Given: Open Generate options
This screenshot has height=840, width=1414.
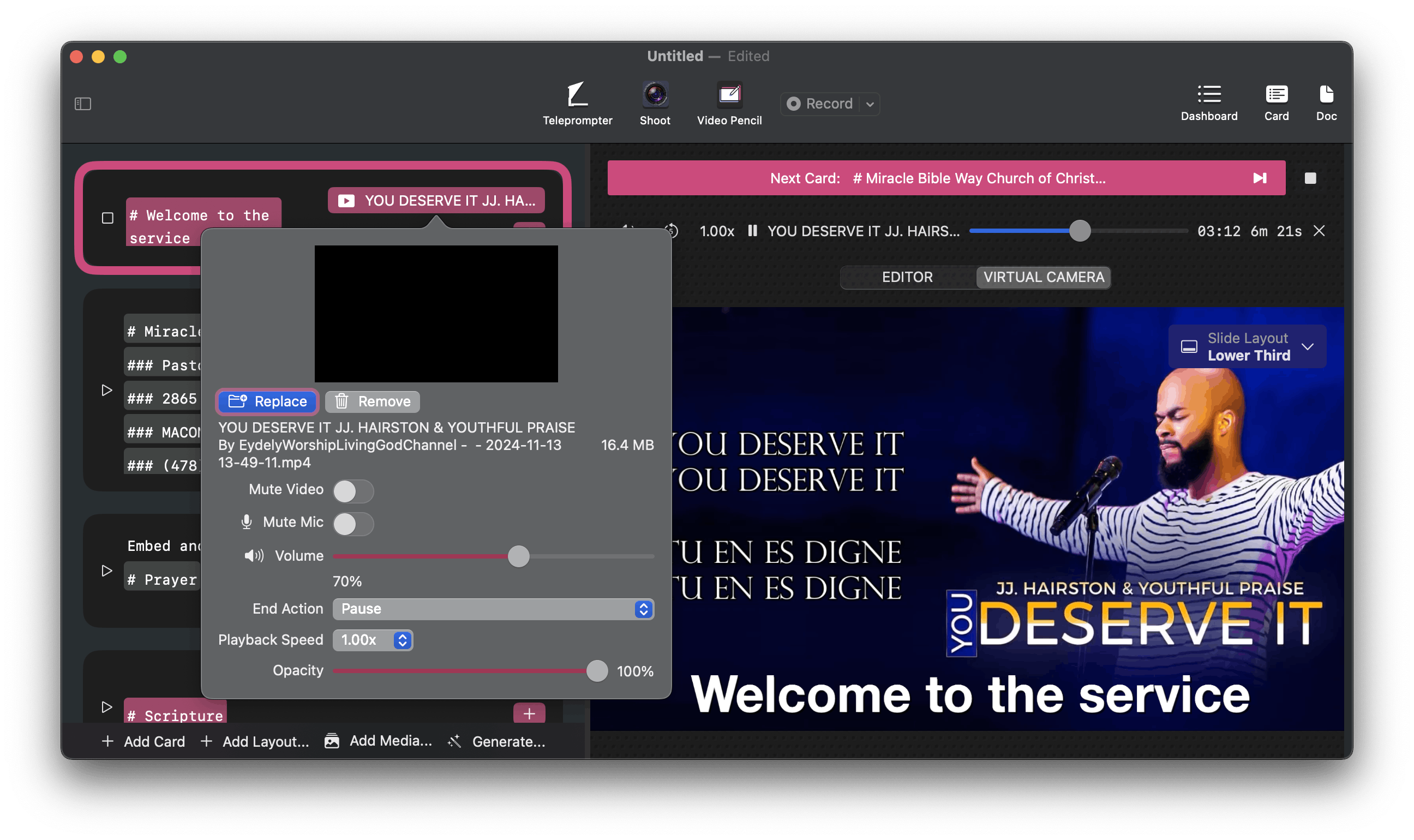Looking at the screenshot, I should click(x=496, y=741).
